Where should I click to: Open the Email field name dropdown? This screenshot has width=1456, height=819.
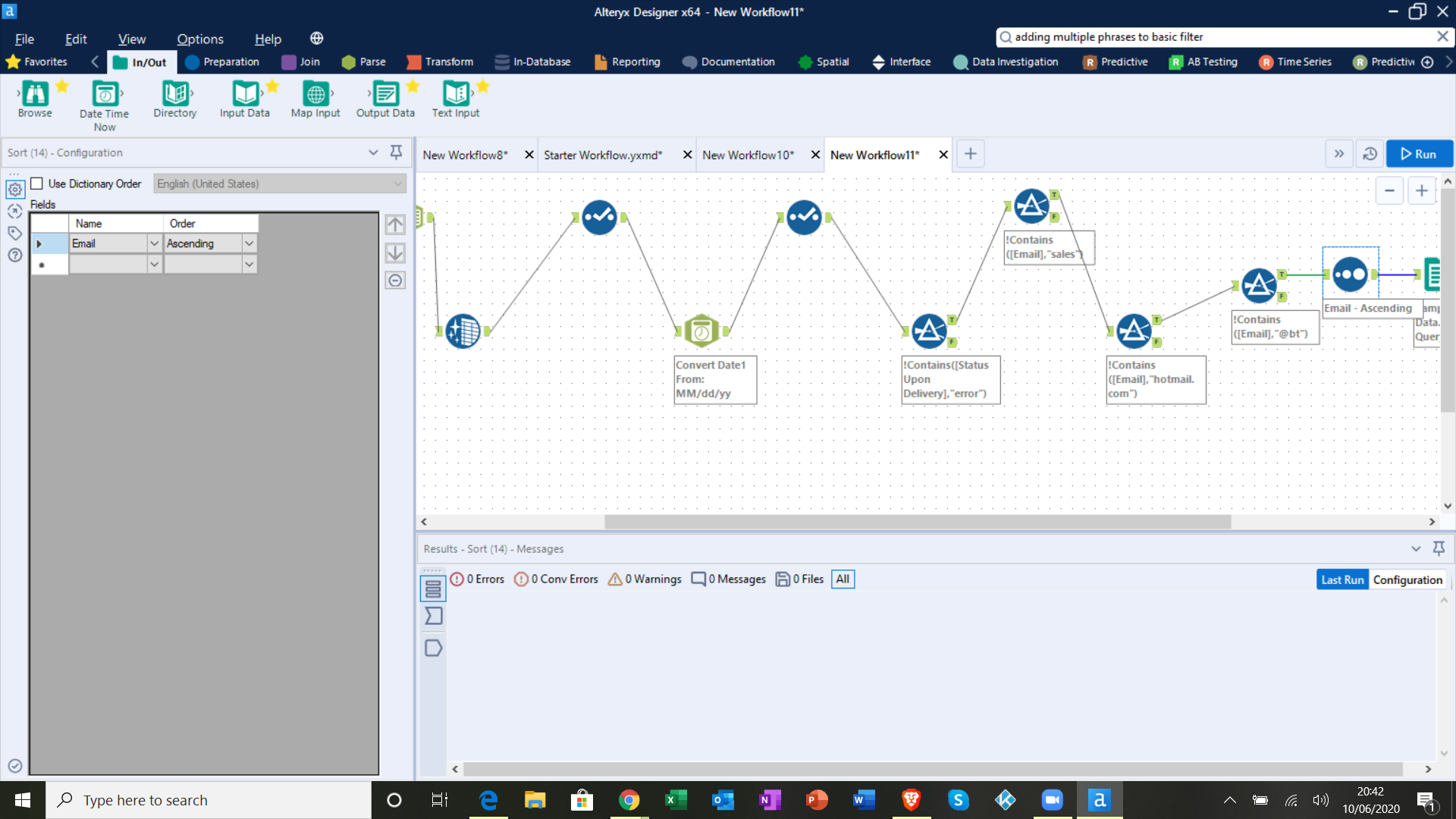point(154,243)
